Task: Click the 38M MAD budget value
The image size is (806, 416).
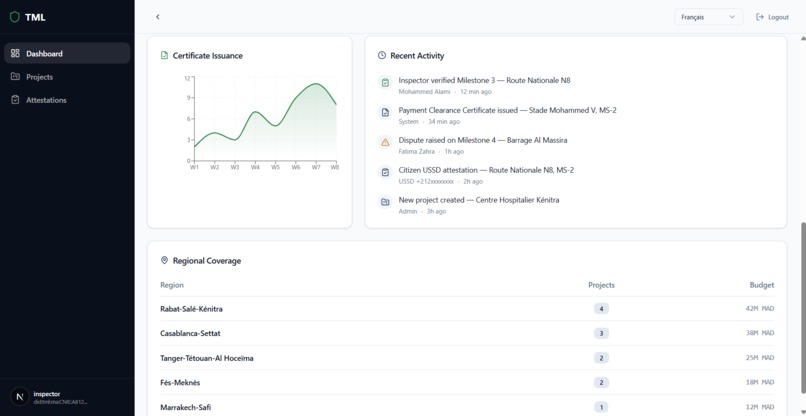Action: 760,333
